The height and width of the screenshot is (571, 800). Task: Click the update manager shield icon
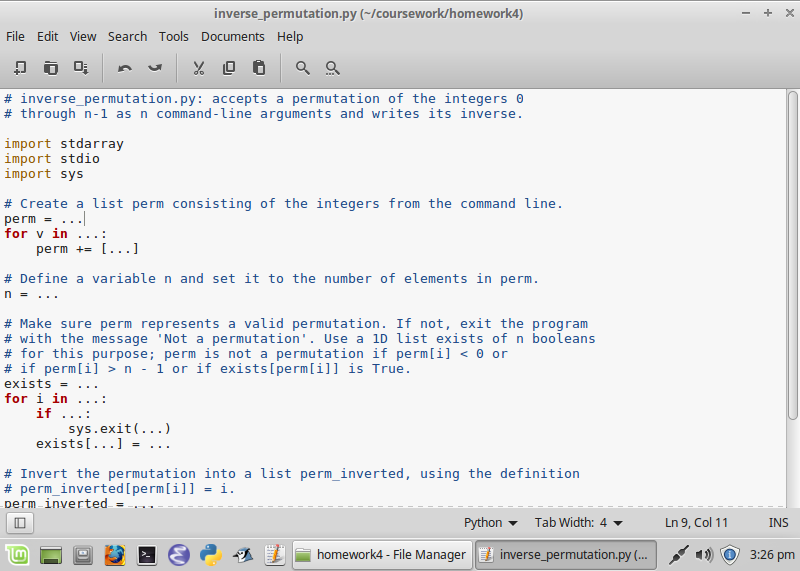pos(730,555)
